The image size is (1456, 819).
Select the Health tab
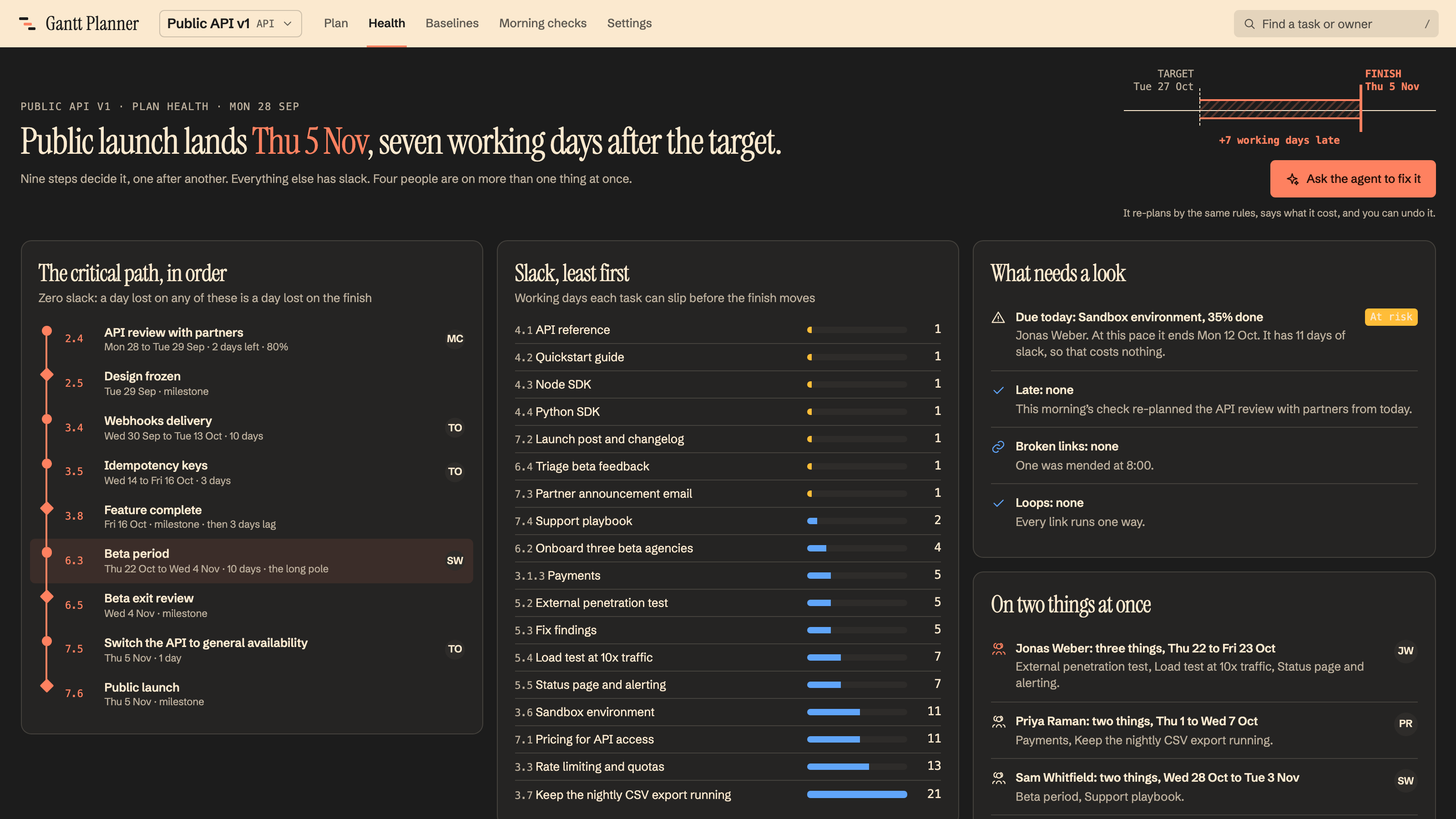(x=387, y=23)
